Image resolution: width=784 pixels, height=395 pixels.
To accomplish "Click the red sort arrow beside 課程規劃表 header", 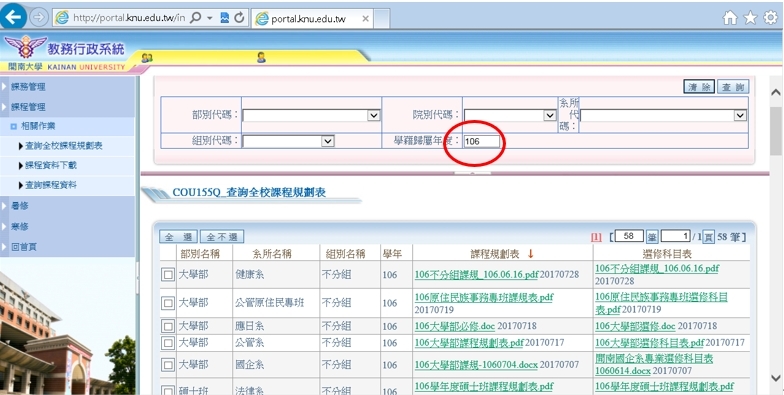I will click(530, 254).
